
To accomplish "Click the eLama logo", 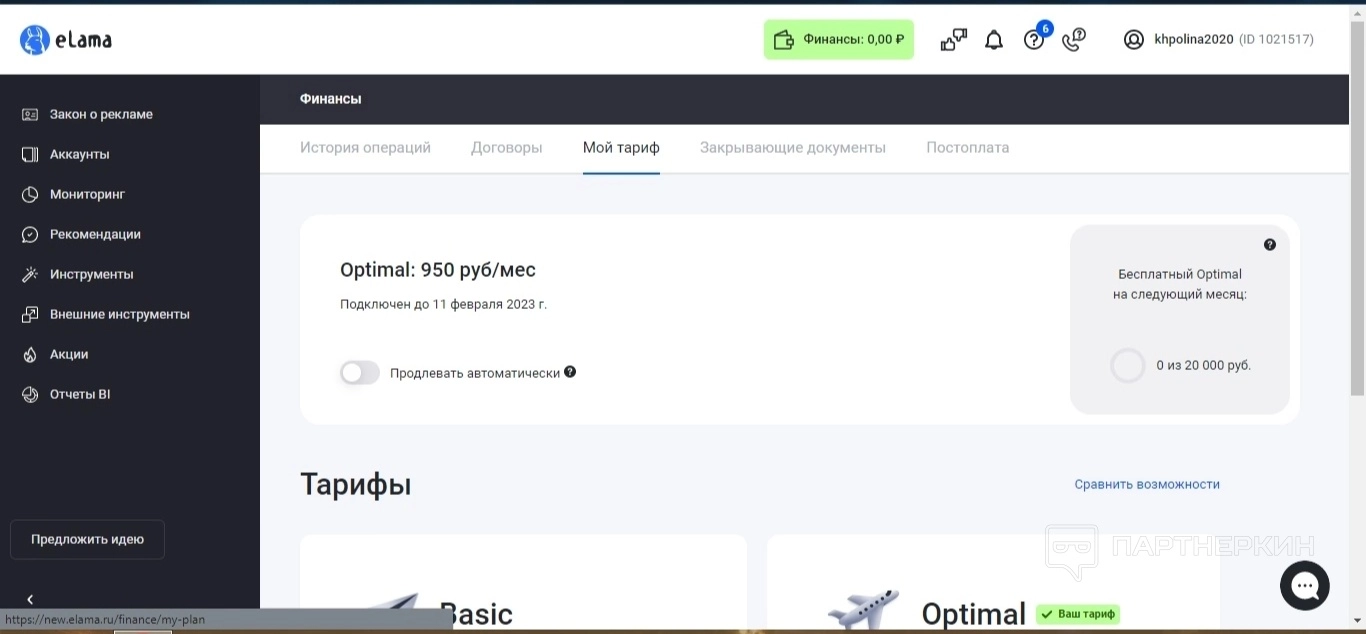I will pos(65,40).
